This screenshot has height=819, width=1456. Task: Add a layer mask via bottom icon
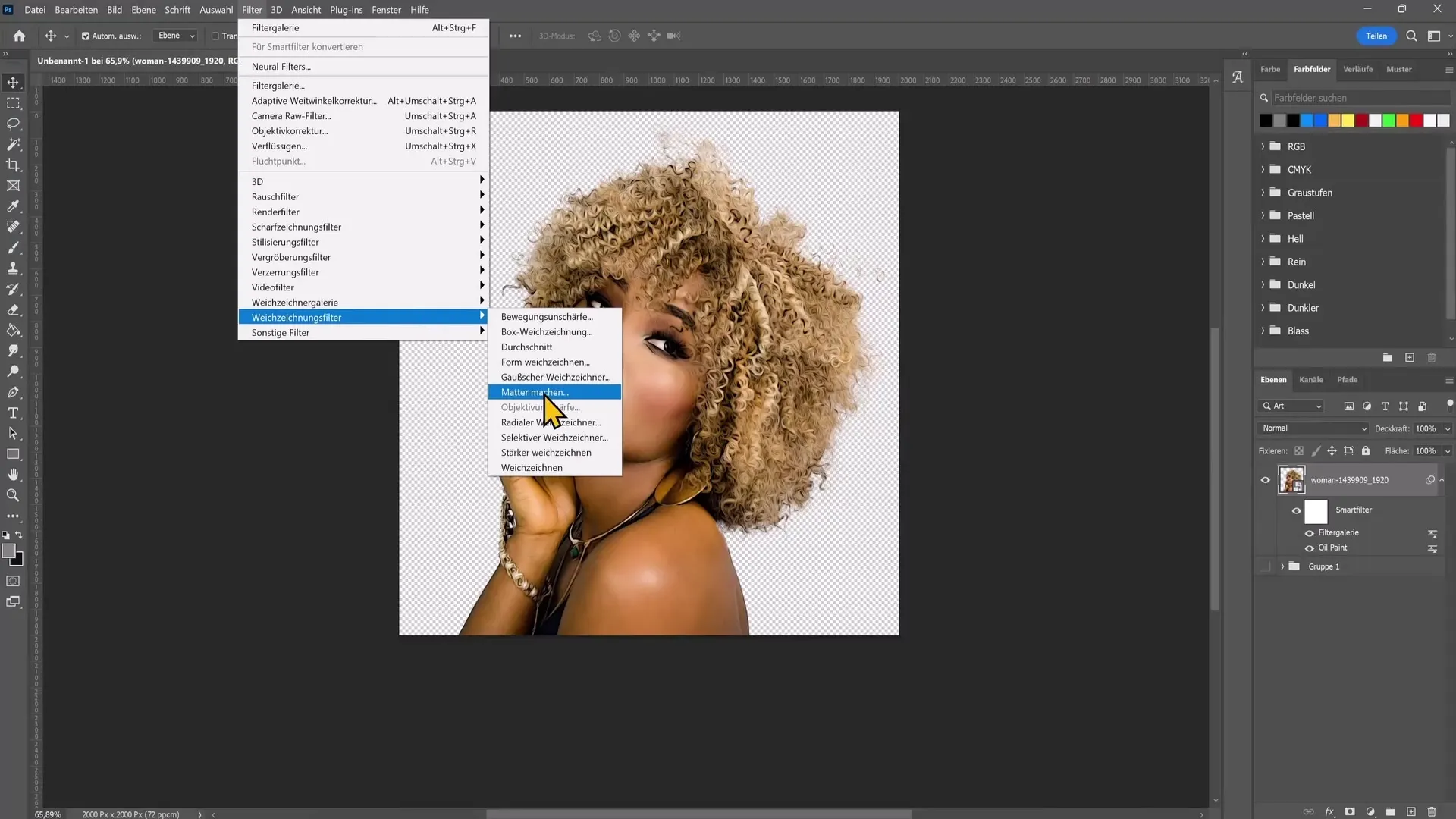pyautogui.click(x=1350, y=811)
